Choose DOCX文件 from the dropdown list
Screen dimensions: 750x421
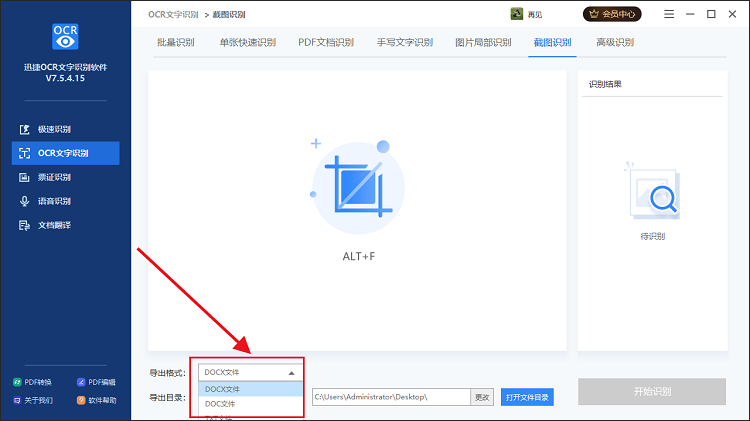(x=251, y=389)
